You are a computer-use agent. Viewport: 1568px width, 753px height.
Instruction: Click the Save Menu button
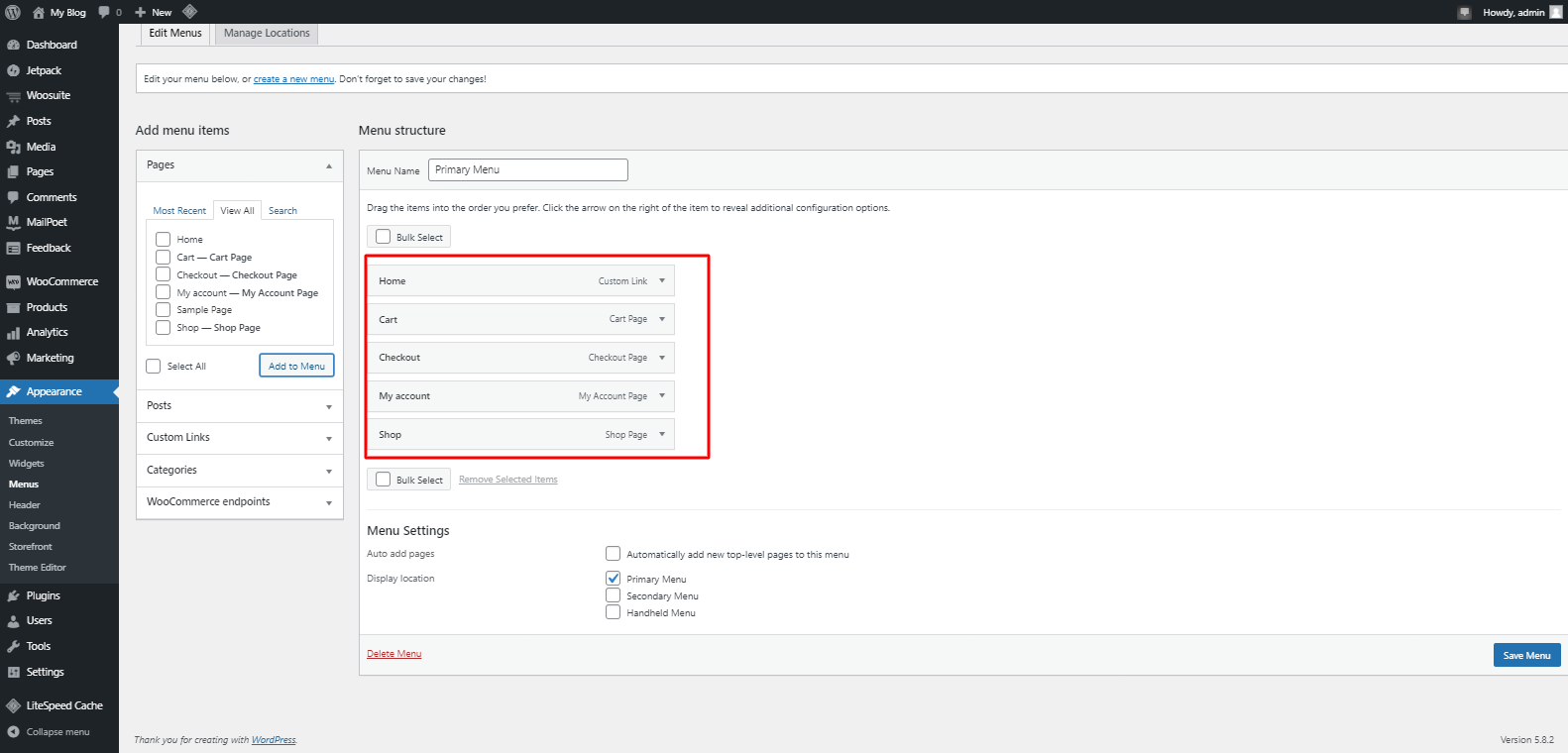click(x=1526, y=655)
